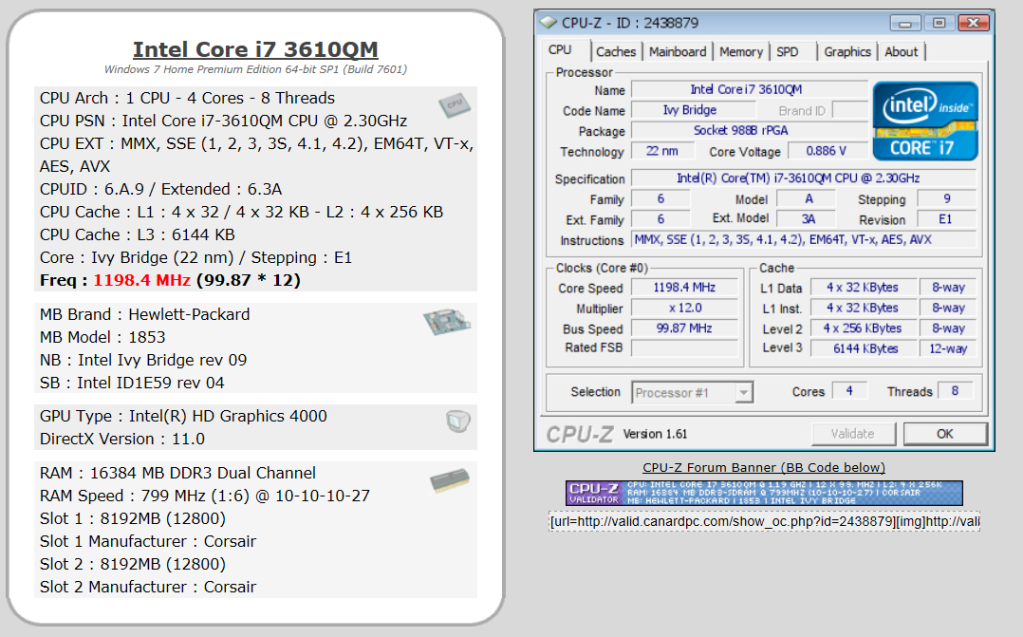Switch to the Graphics tab
The image size is (1023, 637).
click(x=847, y=52)
